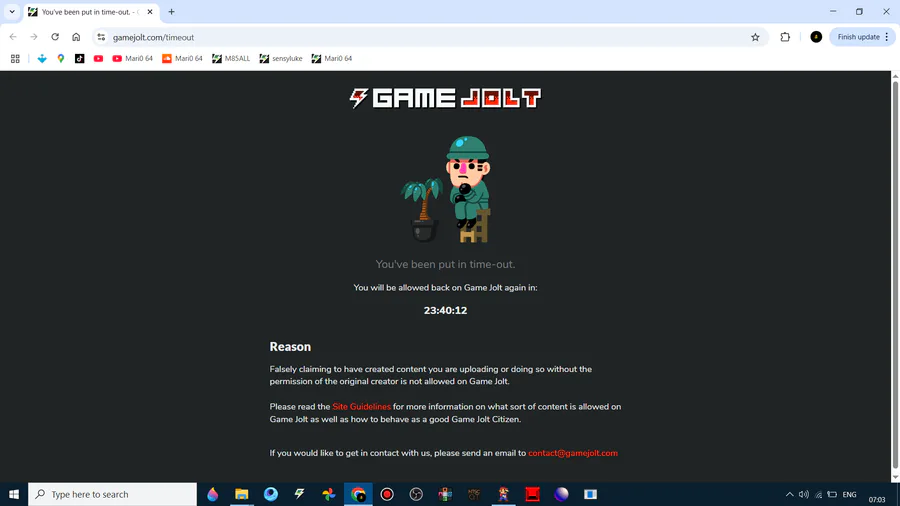Switch the ENG input language indicator
The height and width of the screenshot is (506, 900).
click(x=849, y=495)
